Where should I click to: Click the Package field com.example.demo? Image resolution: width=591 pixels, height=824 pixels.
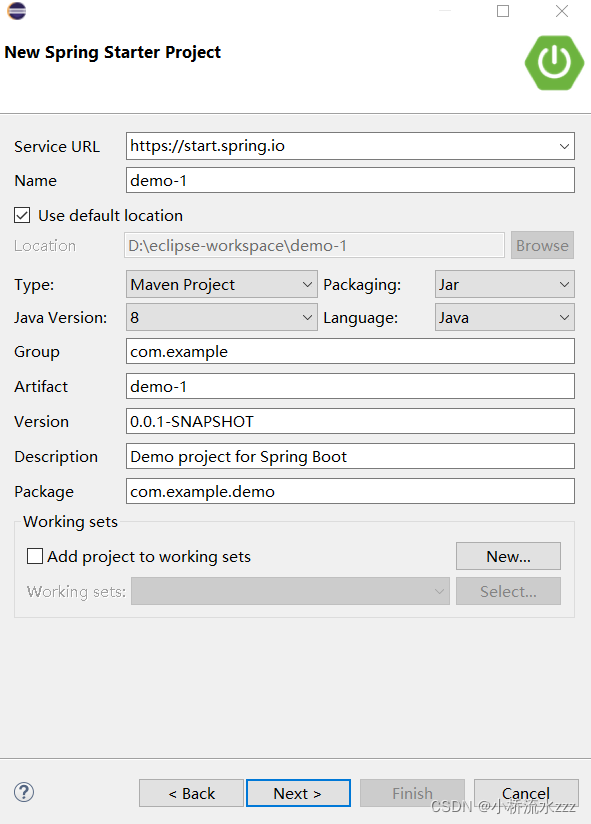pyautogui.click(x=350, y=491)
